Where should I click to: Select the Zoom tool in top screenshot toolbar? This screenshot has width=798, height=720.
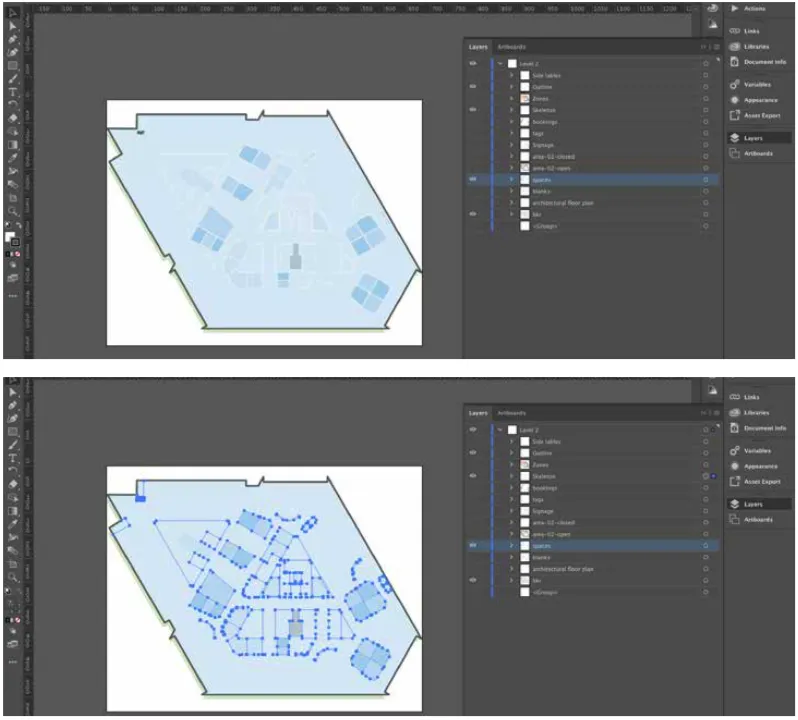pos(13,211)
